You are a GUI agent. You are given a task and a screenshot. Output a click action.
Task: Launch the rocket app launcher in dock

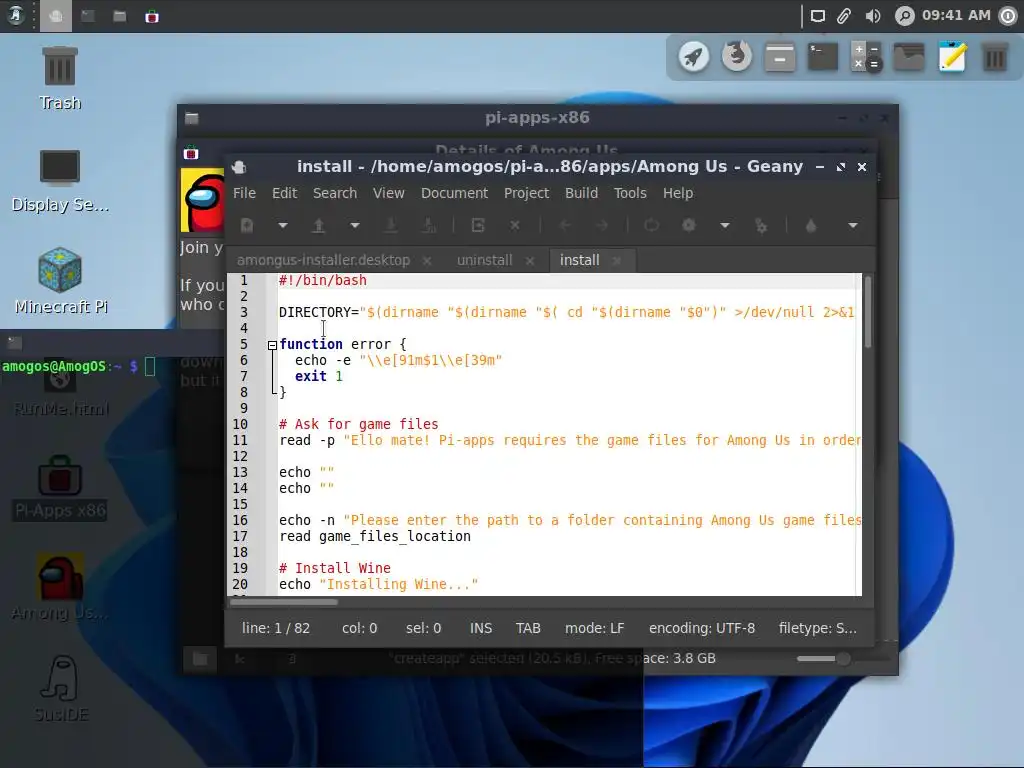[x=694, y=56]
